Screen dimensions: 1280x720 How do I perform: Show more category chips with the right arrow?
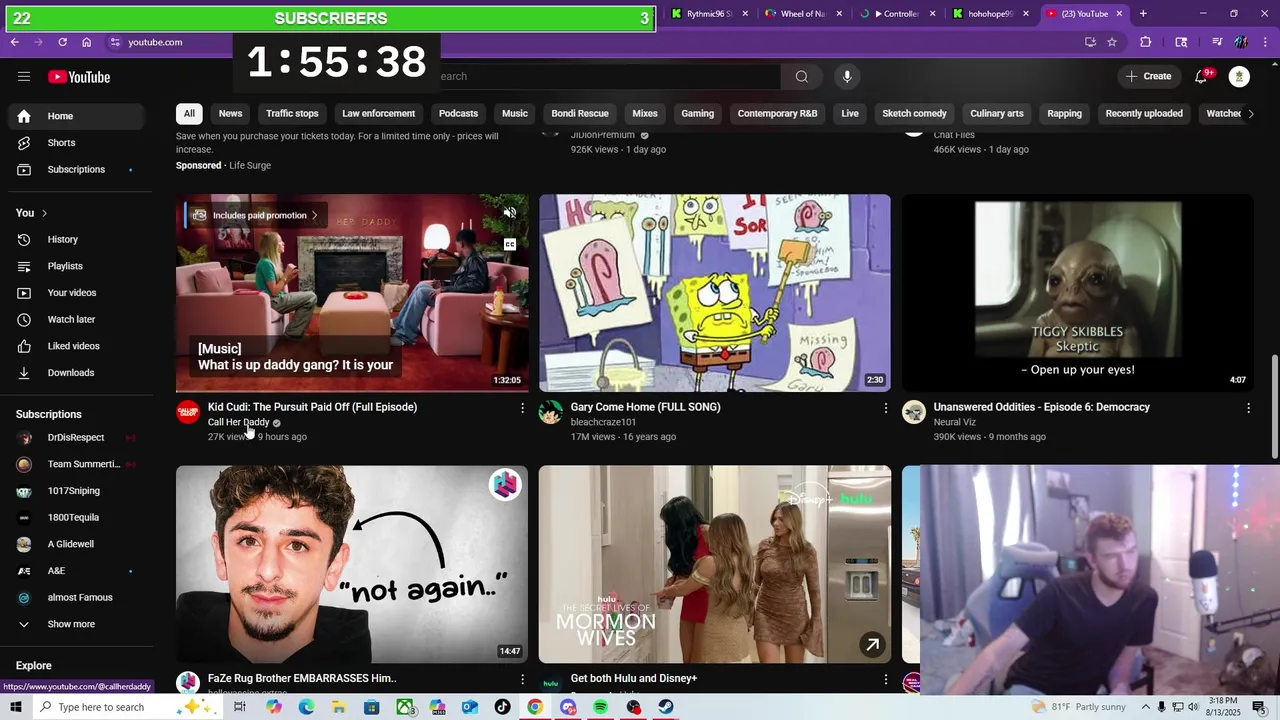1250,114
